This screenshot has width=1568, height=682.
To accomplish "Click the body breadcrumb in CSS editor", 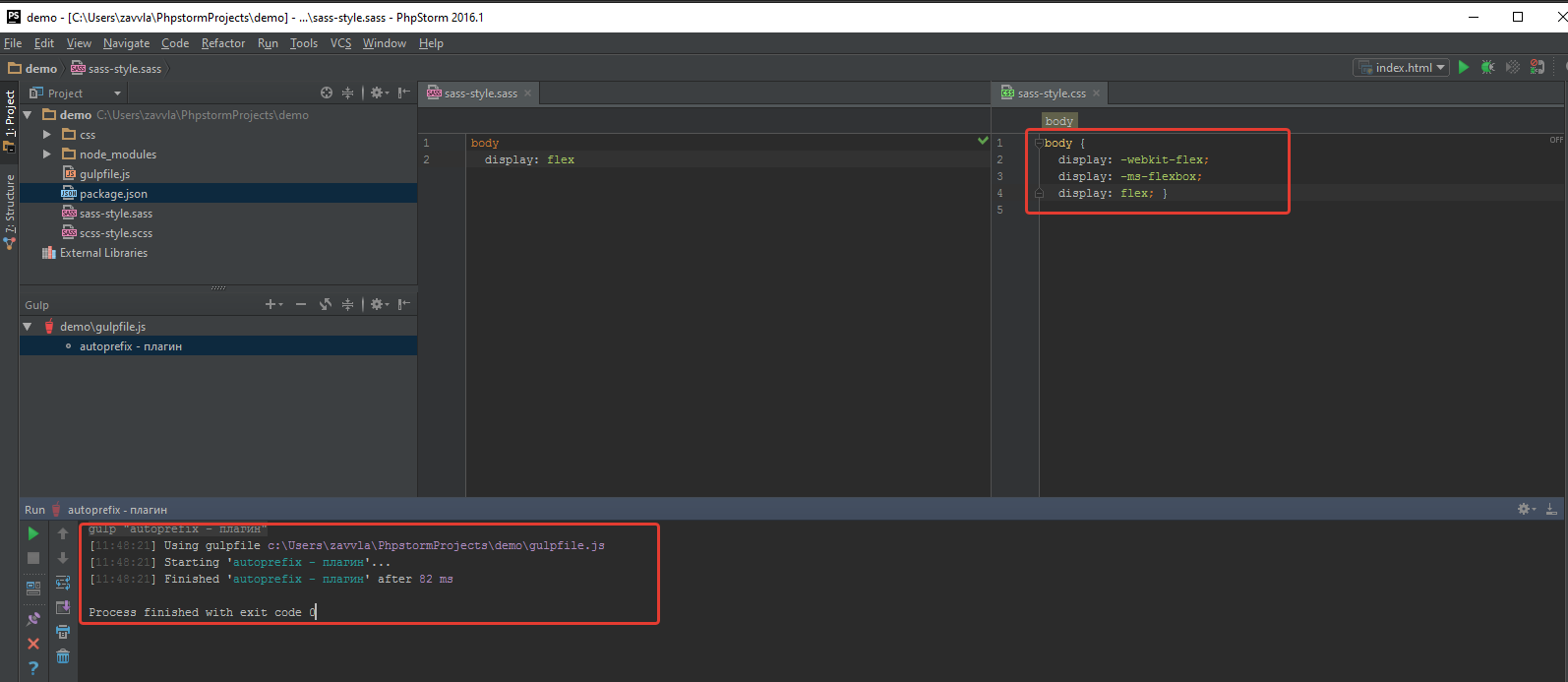I will (1059, 121).
